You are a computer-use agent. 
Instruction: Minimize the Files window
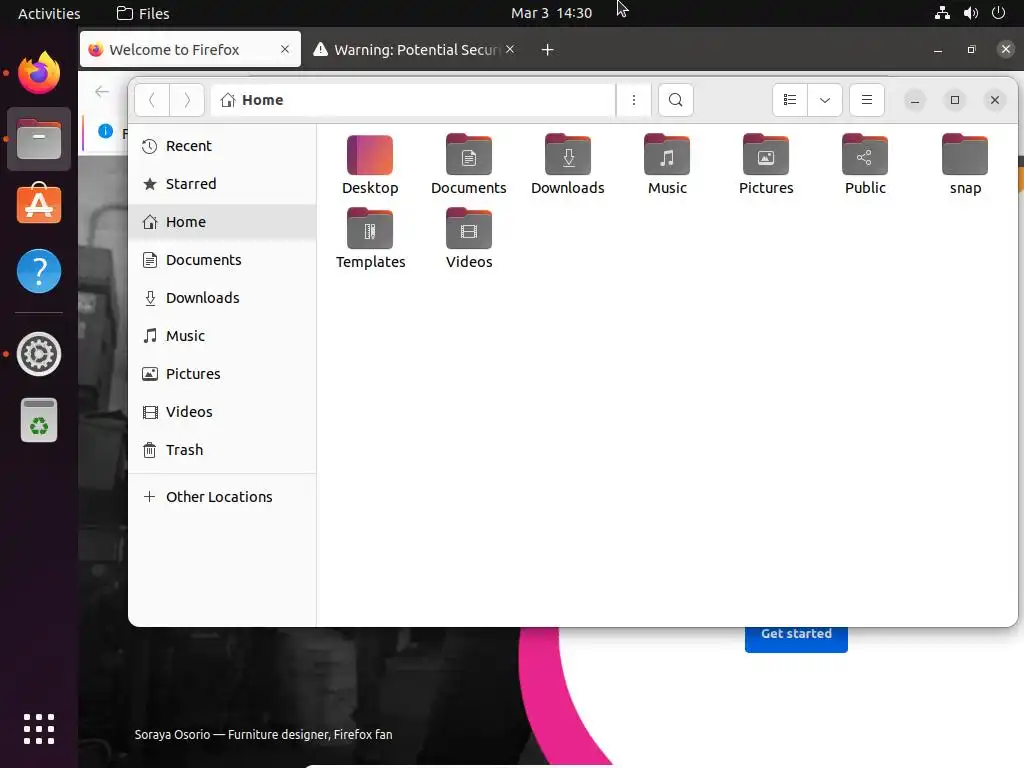[x=914, y=100]
